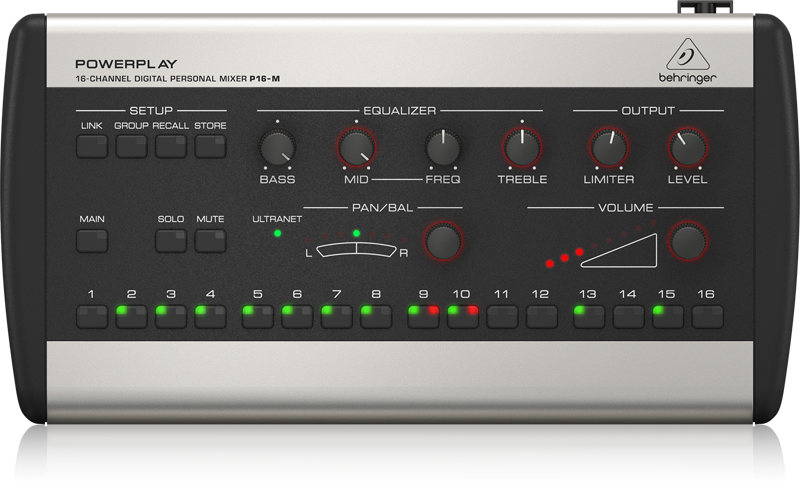Select channel 6 button
The image size is (800, 483).
pos(297,317)
